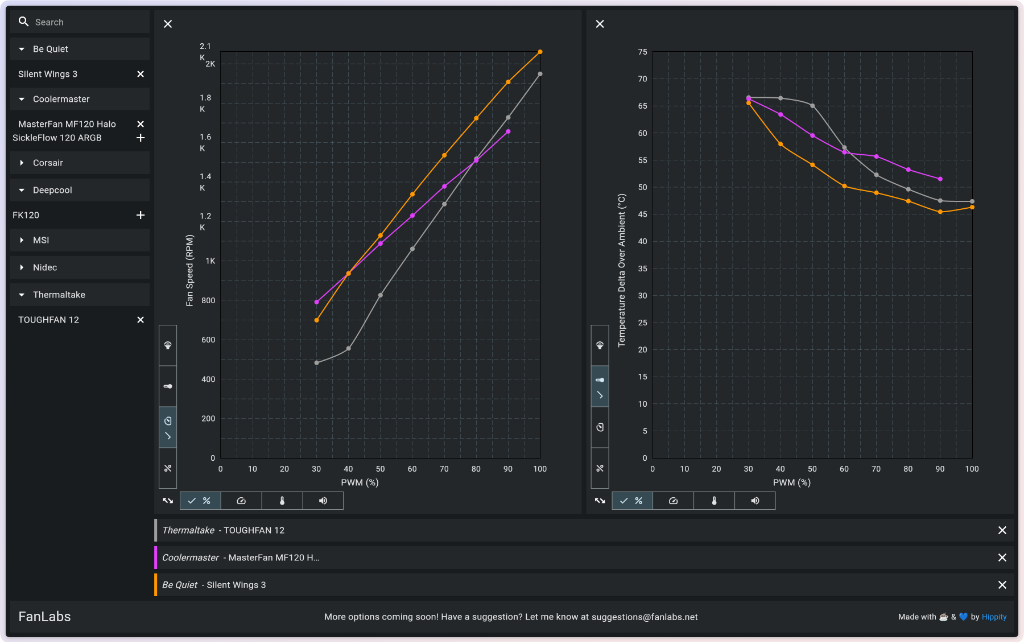Toggle selected RPM gauge y-axis in fan speed chart
Screen dimensions: 1024x642
(x=168, y=427)
